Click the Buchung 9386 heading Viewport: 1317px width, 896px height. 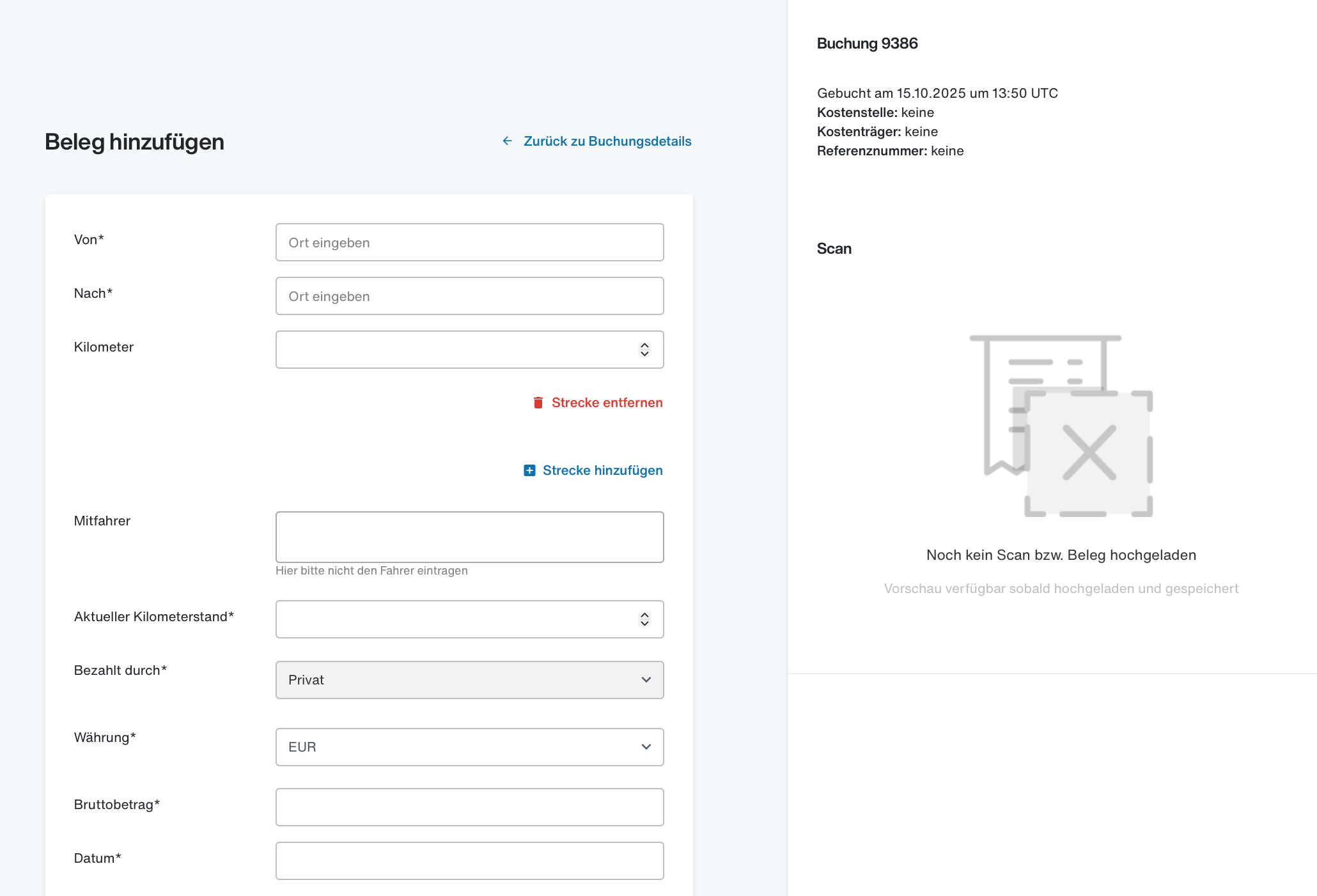(x=868, y=43)
